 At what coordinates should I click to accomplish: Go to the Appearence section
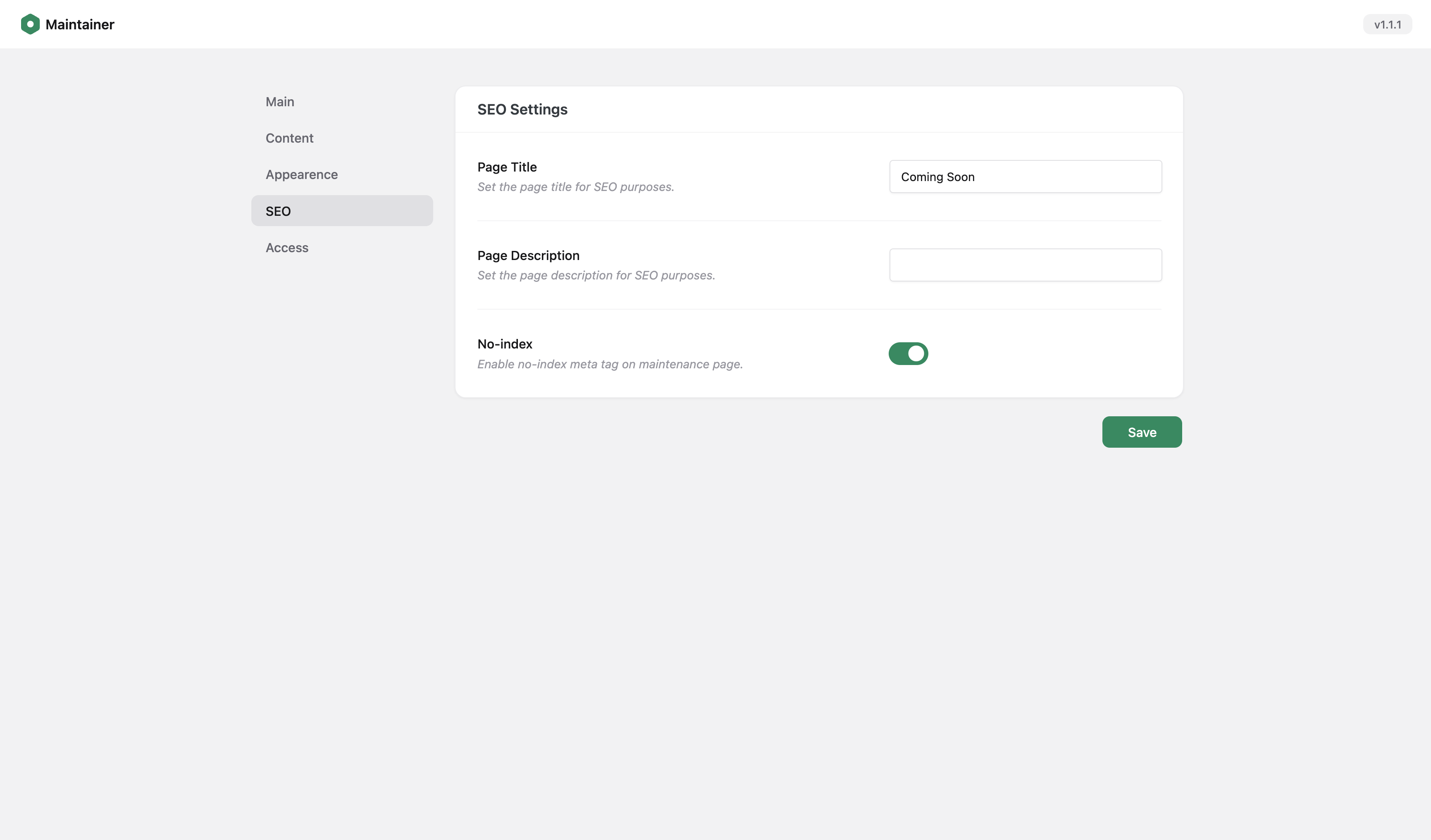[301, 174]
